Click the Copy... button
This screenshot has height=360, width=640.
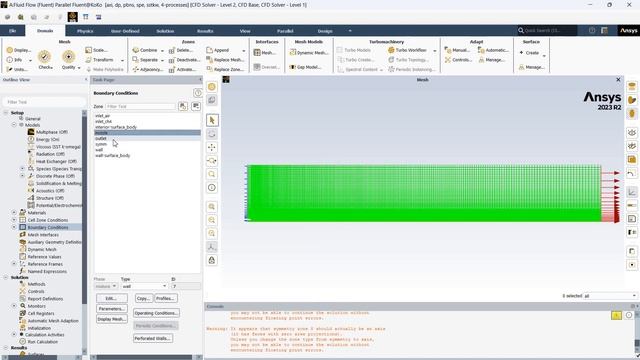[144, 298]
